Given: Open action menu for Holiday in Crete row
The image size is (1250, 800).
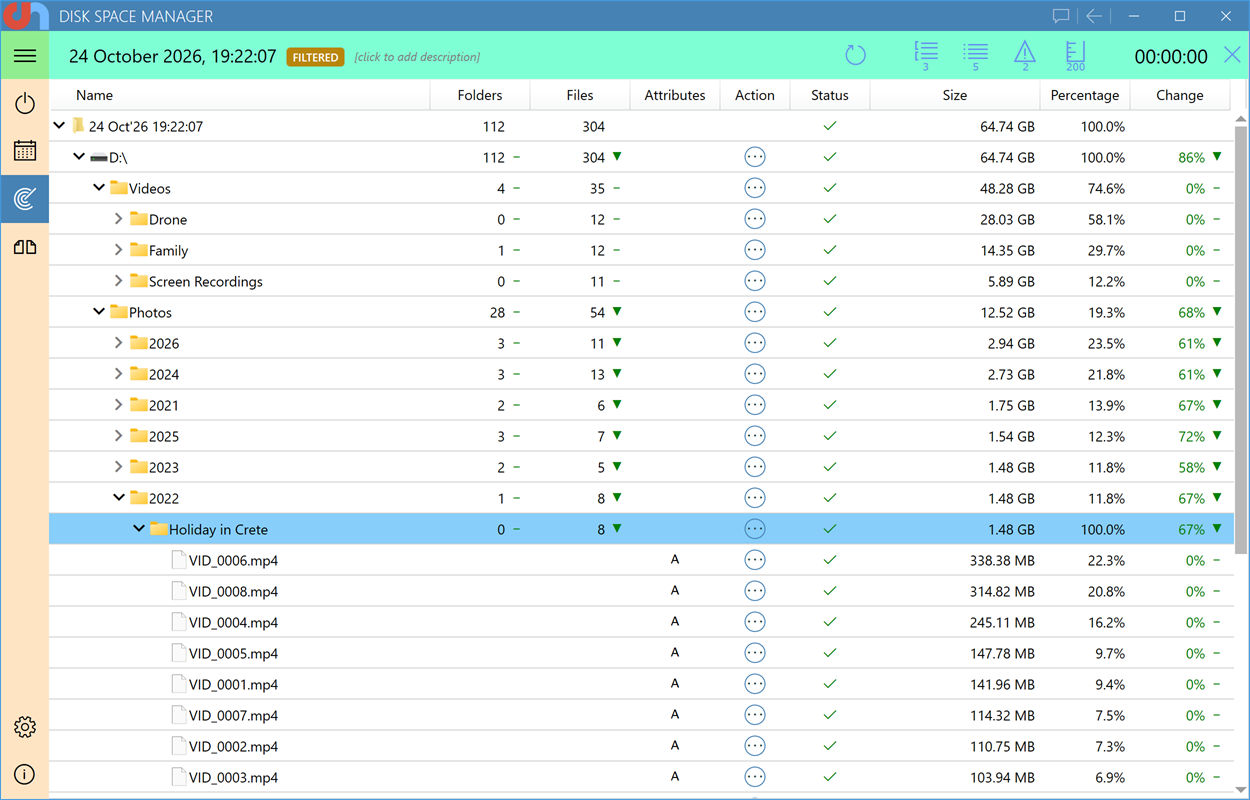Looking at the screenshot, I should [x=755, y=529].
